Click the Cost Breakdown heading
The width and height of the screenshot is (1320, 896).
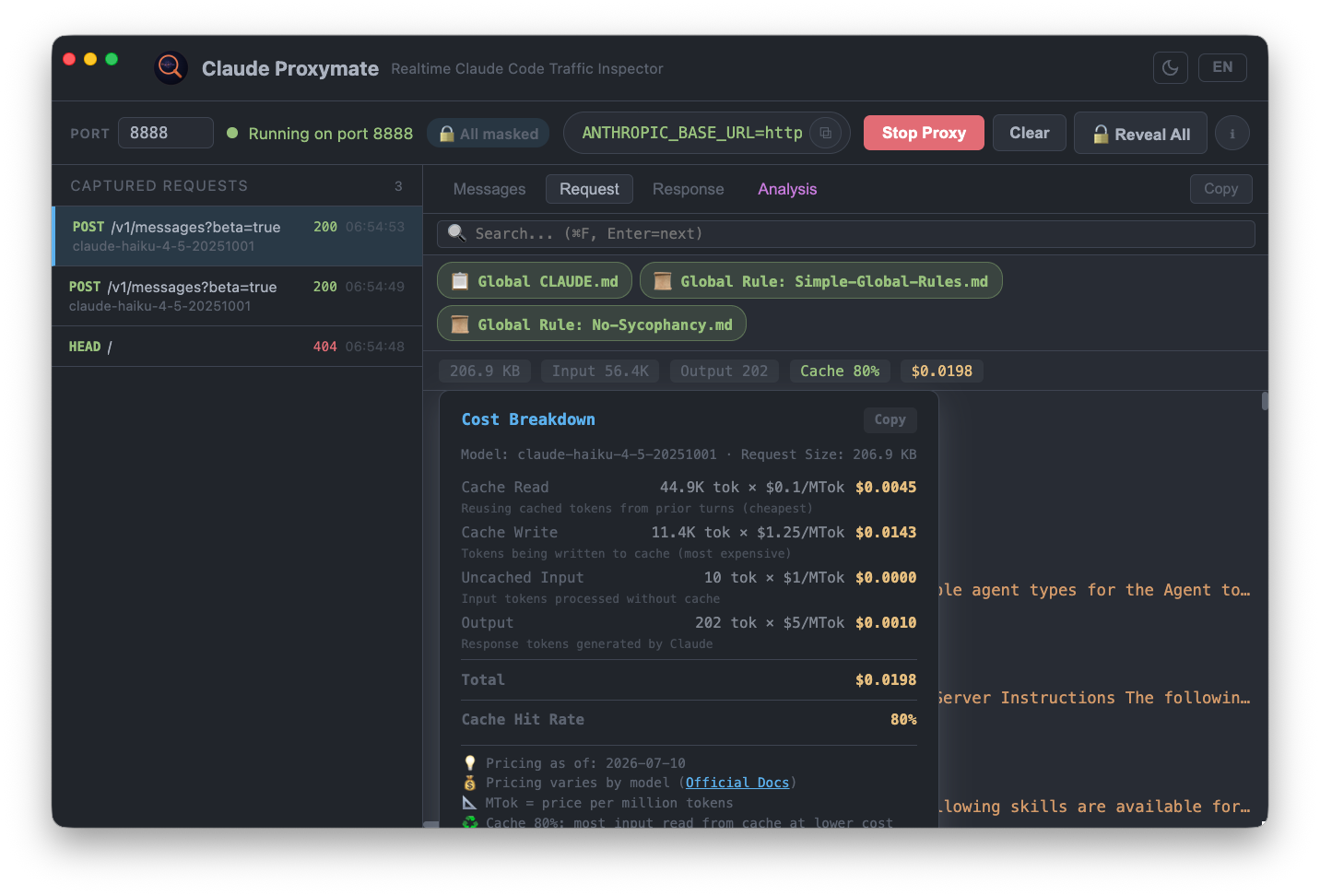[x=528, y=419]
